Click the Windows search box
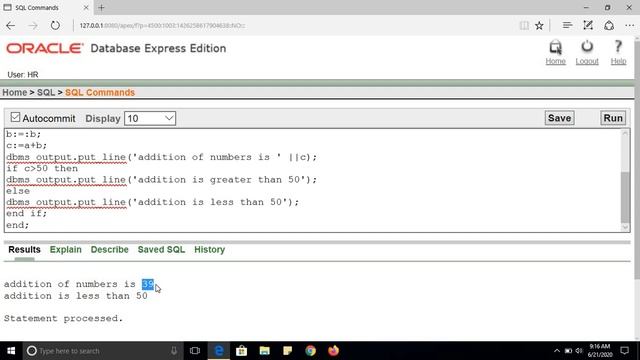The height and width of the screenshot is (360, 640). click(x=102, y=351)
